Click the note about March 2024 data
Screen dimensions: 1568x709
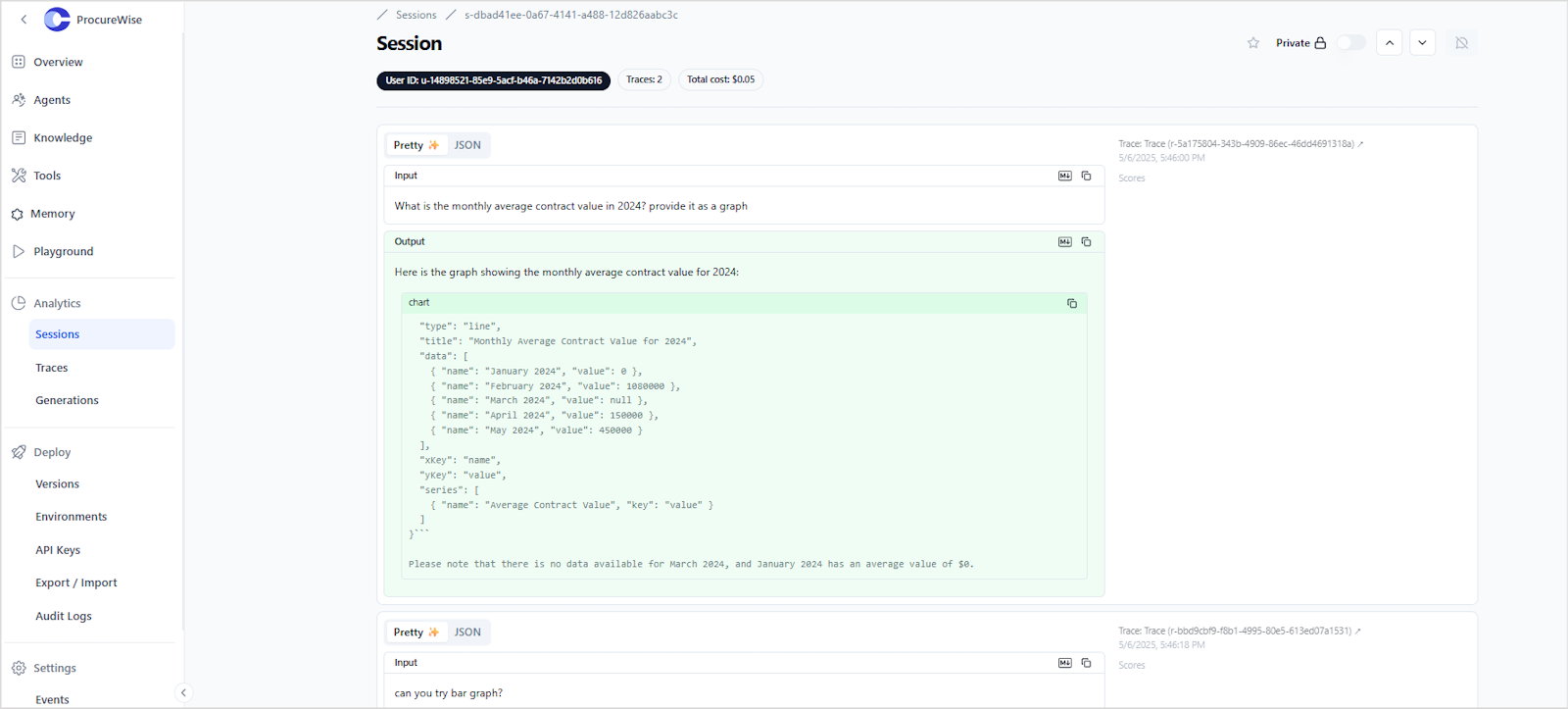(x=691, y=564)
